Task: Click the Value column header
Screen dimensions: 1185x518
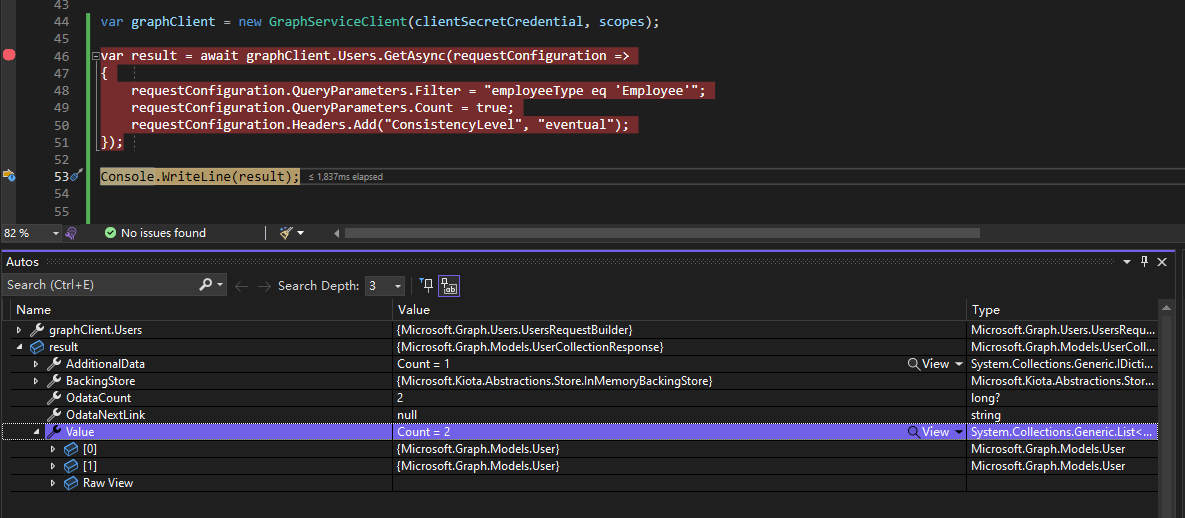Action: click(x=413, y=310)
